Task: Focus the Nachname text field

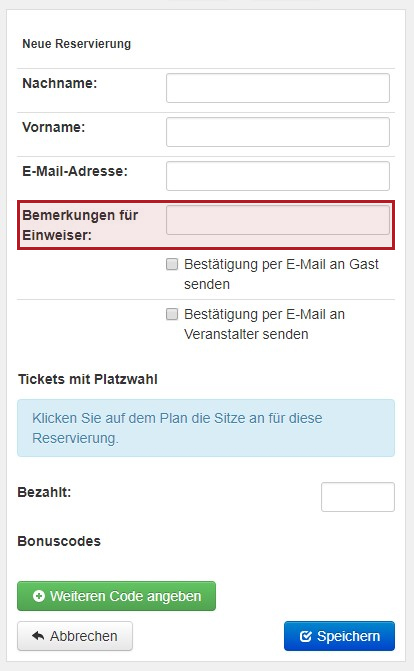Action: click(278, 88)
